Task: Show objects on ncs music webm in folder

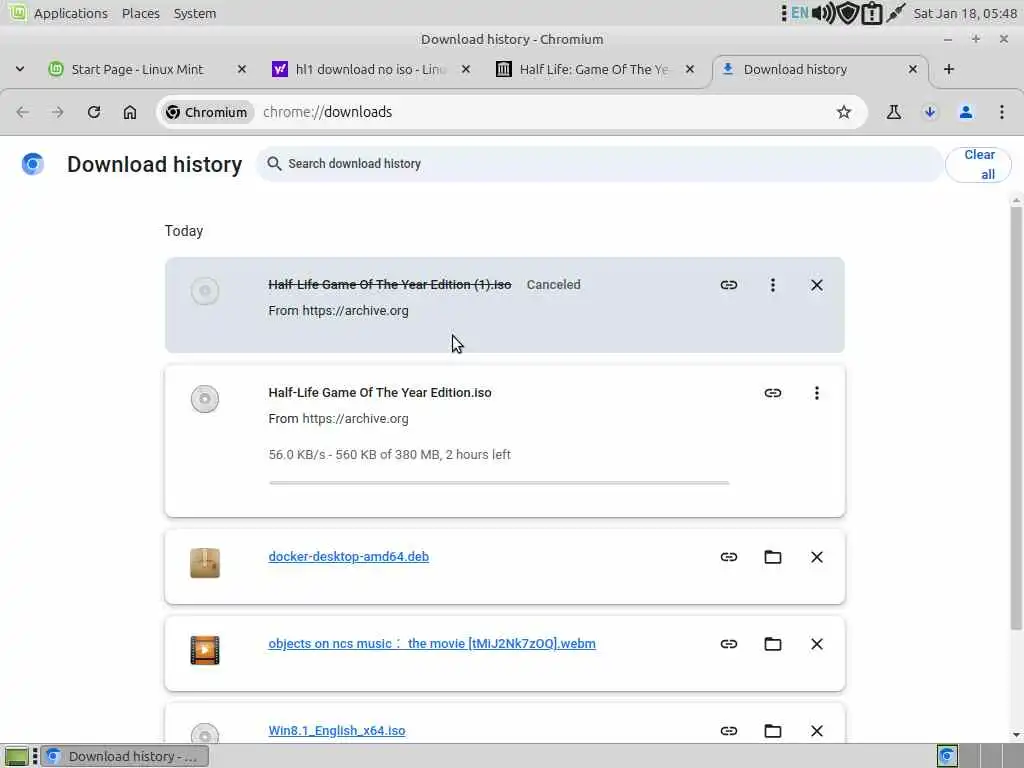Action: pos(773,644)
